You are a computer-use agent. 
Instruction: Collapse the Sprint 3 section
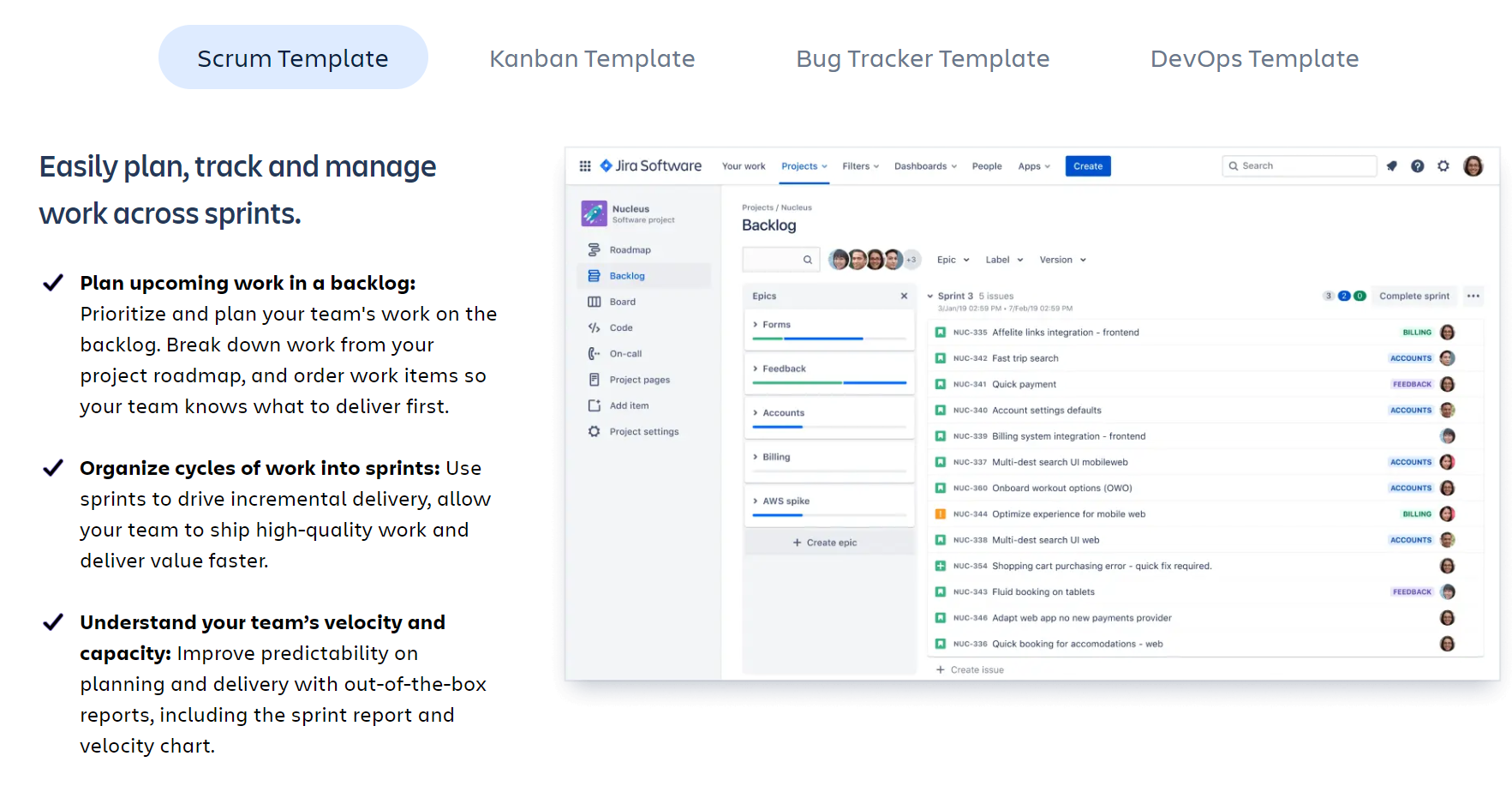click(930, 297)
